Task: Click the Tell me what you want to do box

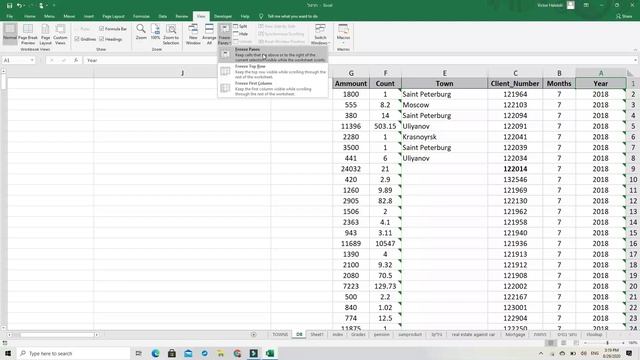Action: point(292,16)
